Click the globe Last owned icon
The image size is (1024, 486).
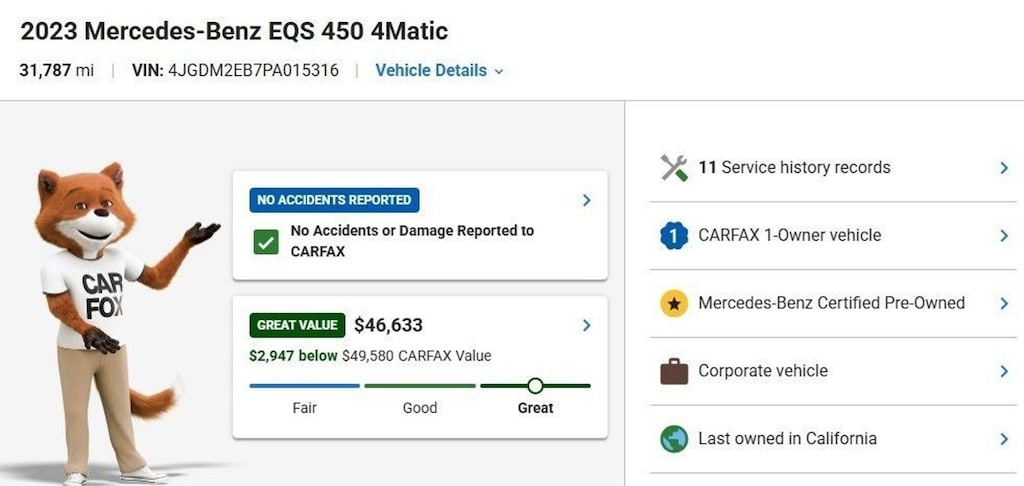point(674,439)
